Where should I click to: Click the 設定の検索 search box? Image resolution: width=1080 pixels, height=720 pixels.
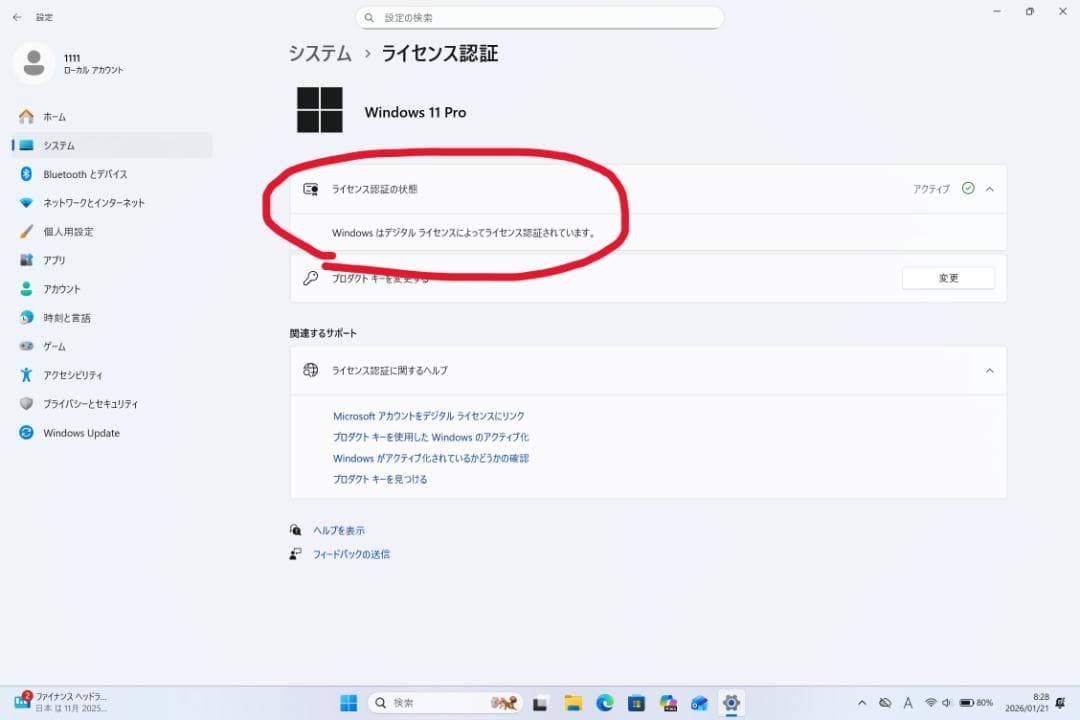[x=540, y=17]
